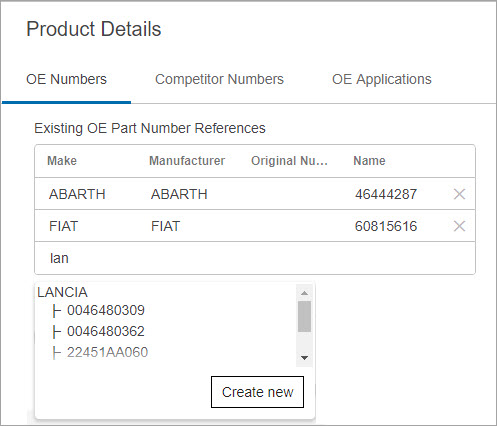
Task: Click the Name column header
Action: 369,161
